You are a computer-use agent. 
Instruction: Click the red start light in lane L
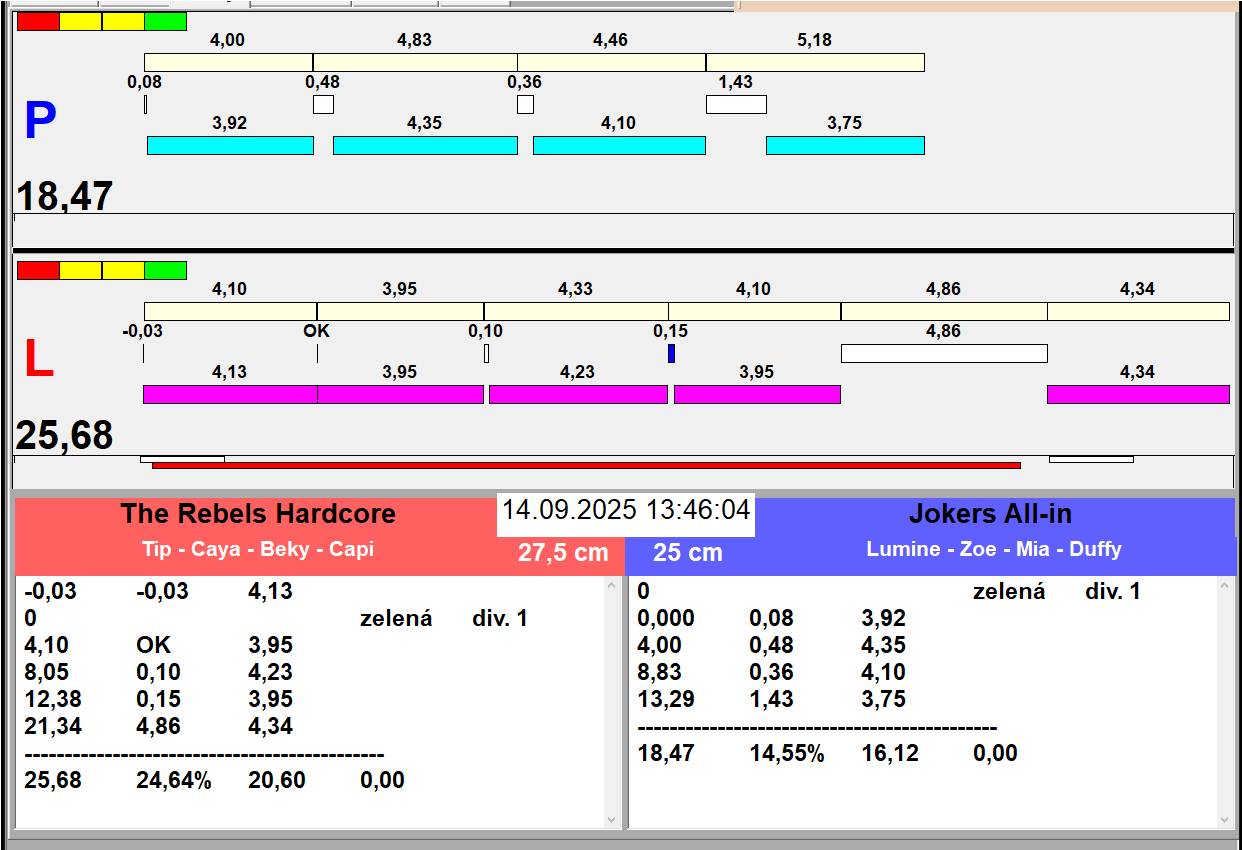(x=38, y=270)
